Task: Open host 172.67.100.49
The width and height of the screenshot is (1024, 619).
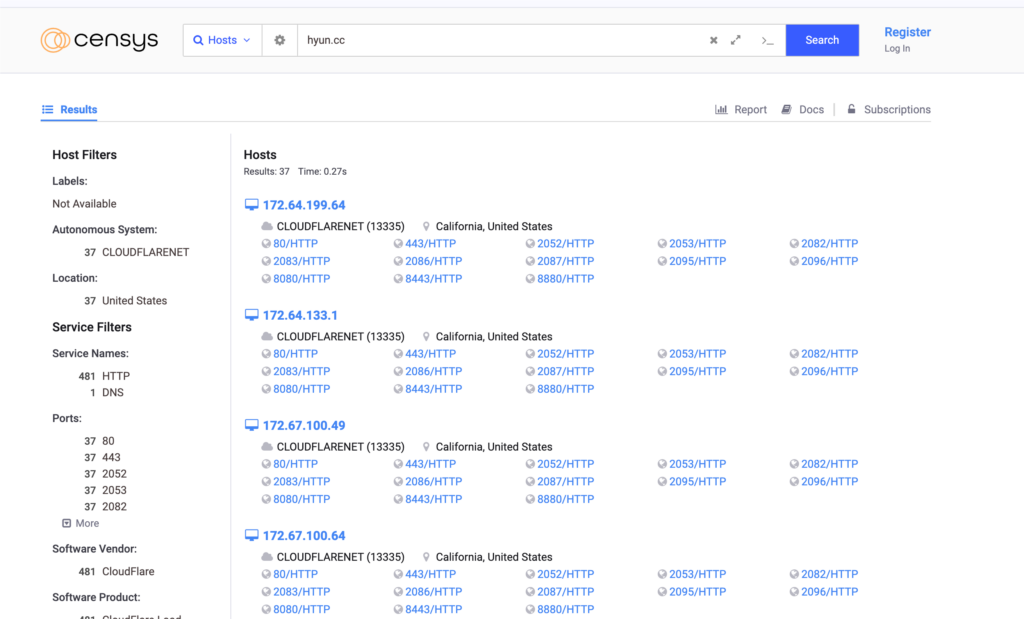Action: click(x=304, y=426)
